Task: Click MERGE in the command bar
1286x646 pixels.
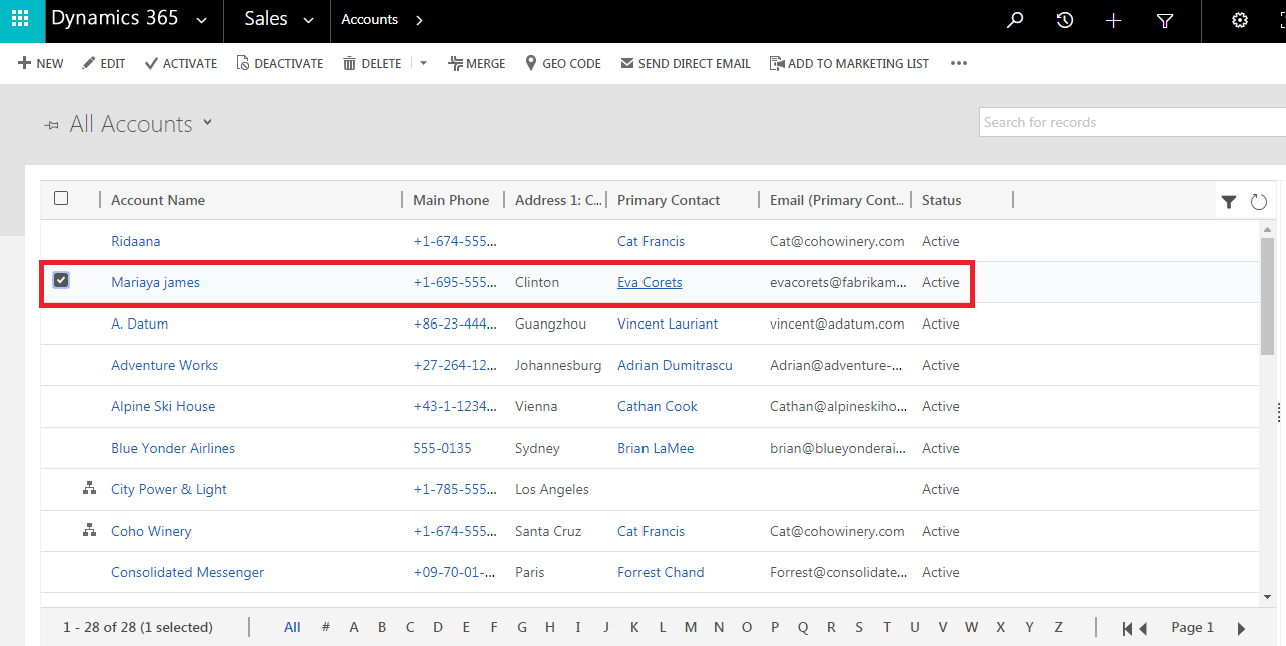Action: [477, 63]
